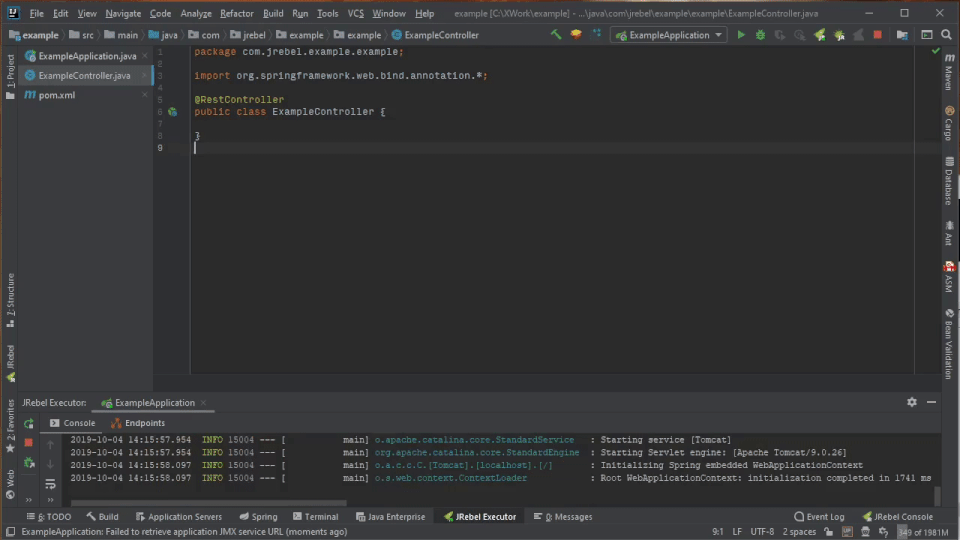Toggle the Database tool window
Viewport: 960px width, 540px height.
(x=949, y=181)
